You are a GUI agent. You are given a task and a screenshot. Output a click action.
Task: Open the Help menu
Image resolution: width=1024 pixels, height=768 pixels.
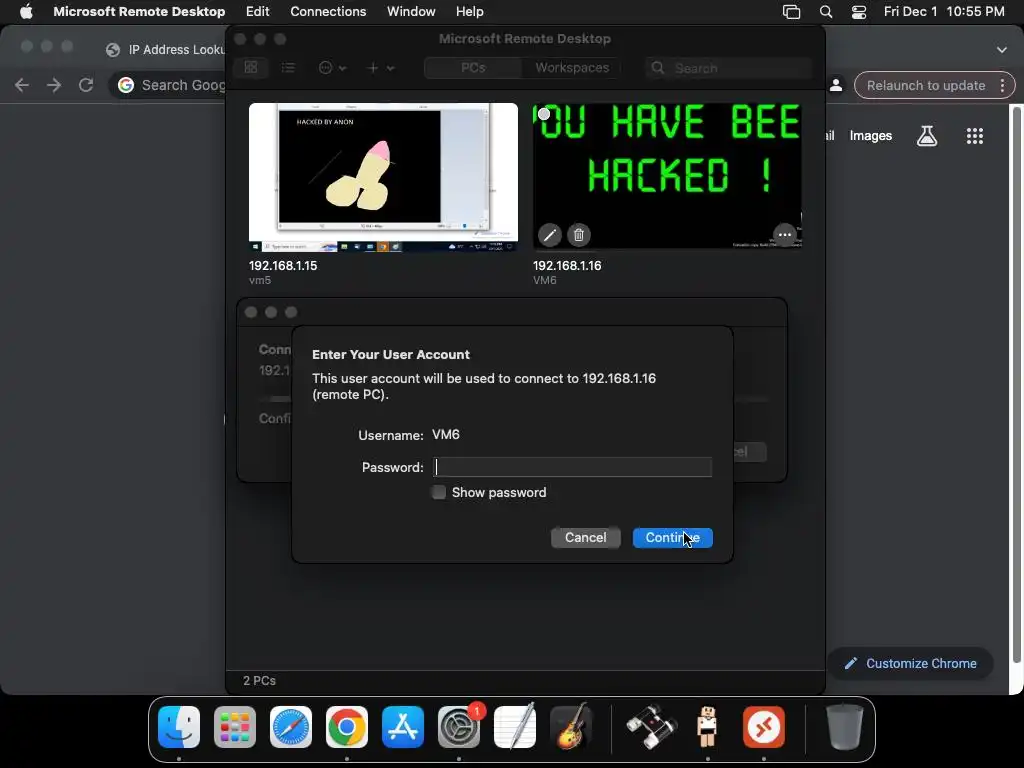[470, 11]
